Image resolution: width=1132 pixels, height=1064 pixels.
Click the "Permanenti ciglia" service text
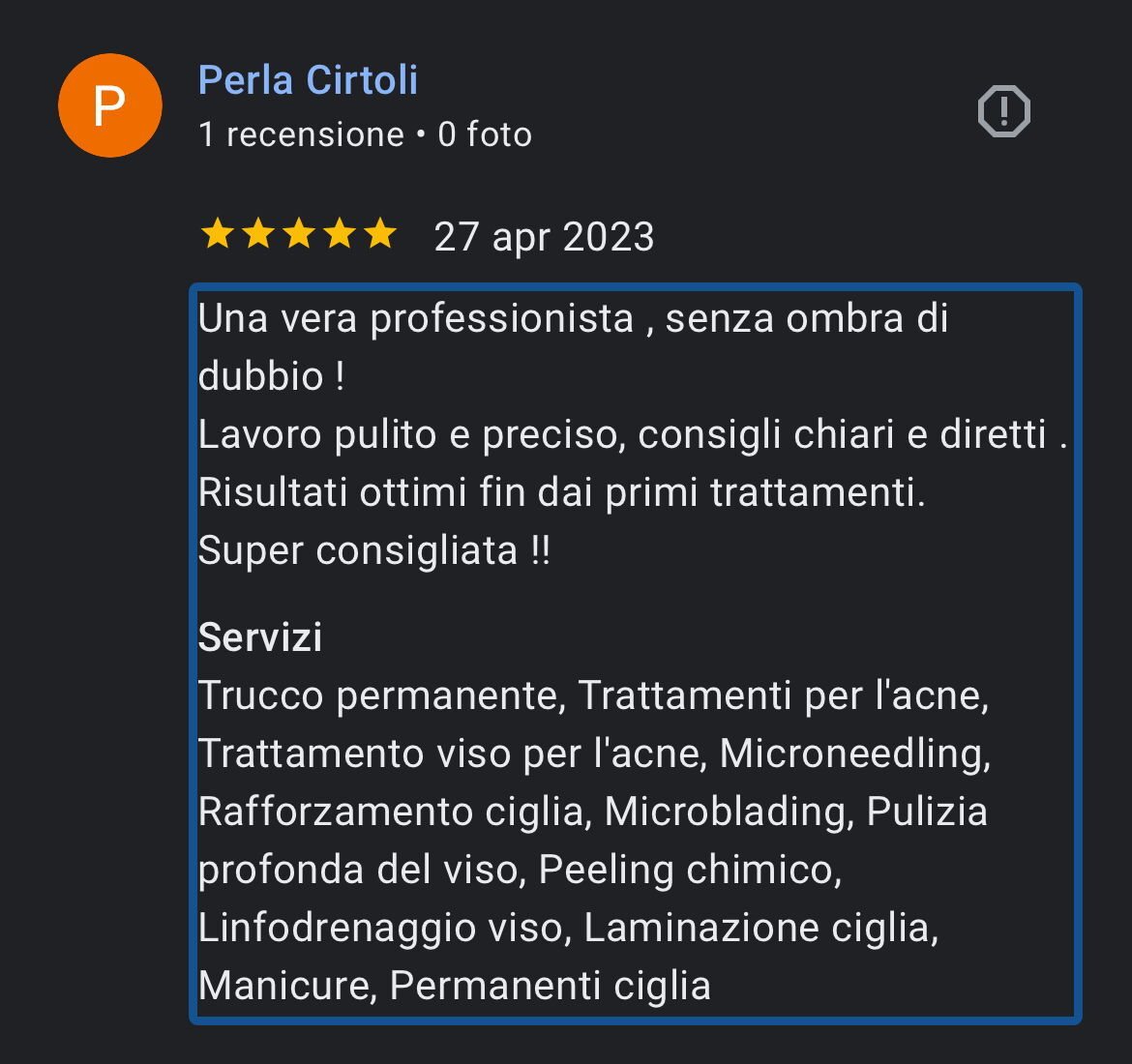tap(550, 986)
